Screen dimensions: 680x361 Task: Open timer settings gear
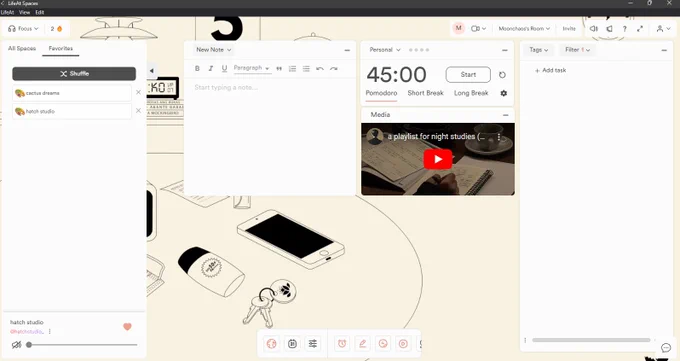coord(503,93)
